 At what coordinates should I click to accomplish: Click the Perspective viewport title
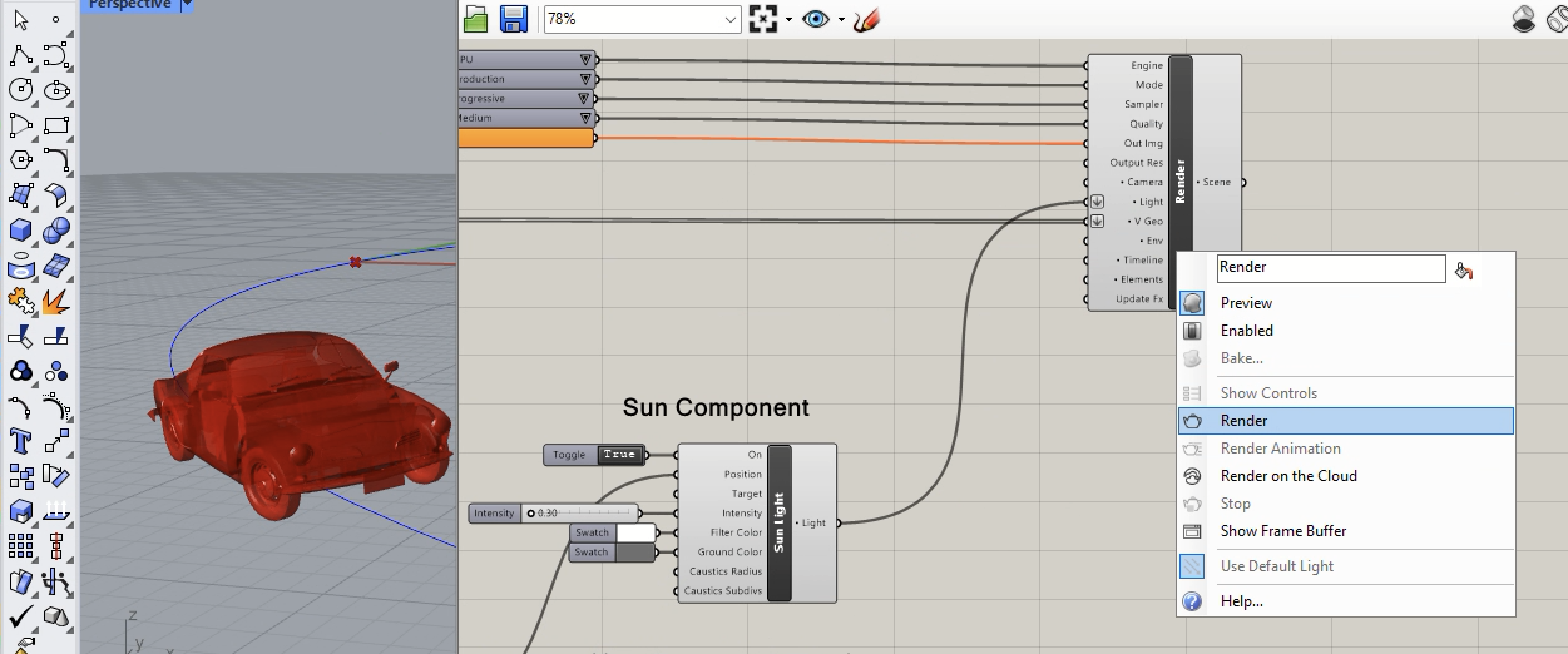click(130, 5)
